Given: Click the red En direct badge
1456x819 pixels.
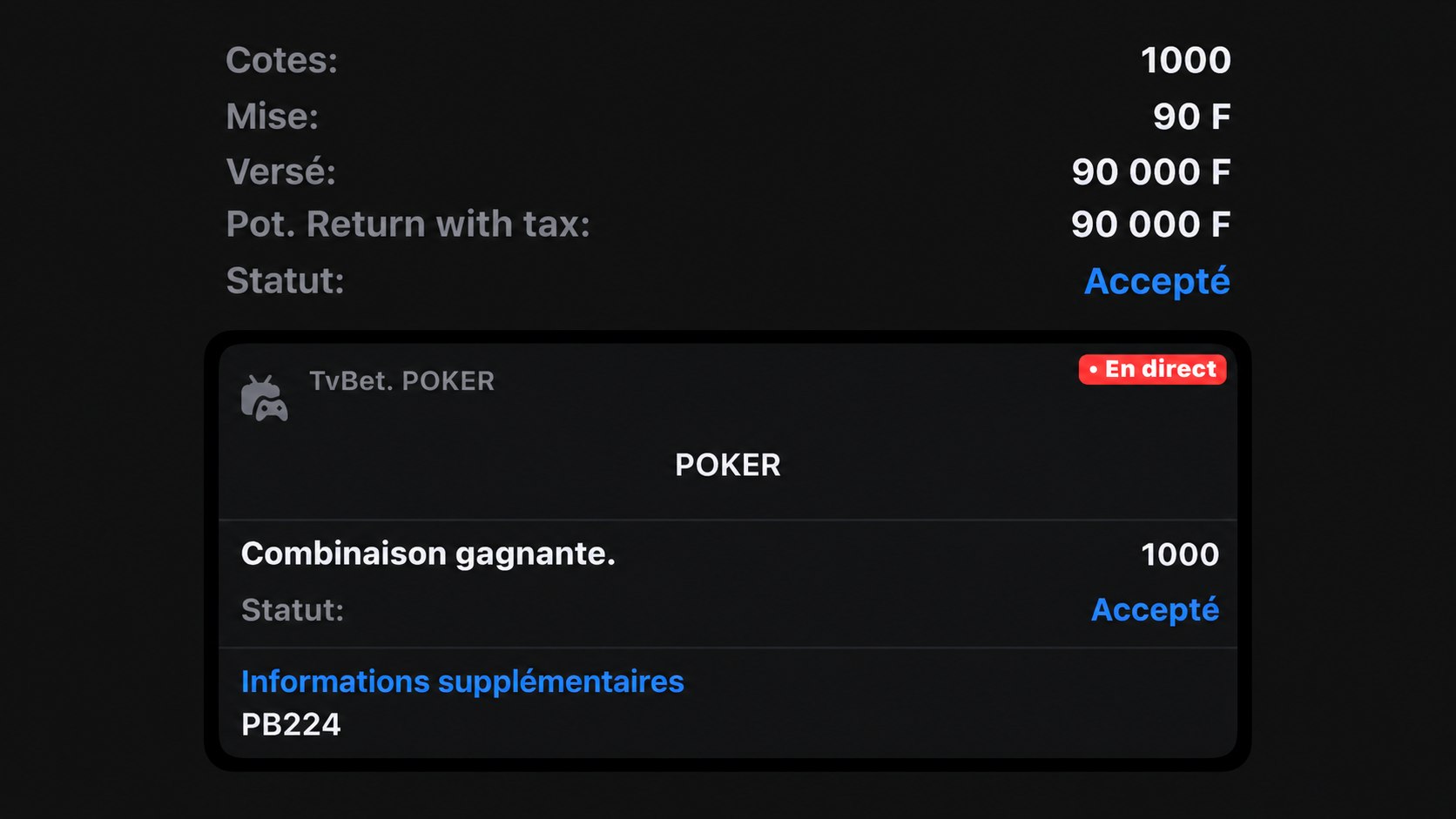Looking at the screenshot, I should tap(1152, 369).
